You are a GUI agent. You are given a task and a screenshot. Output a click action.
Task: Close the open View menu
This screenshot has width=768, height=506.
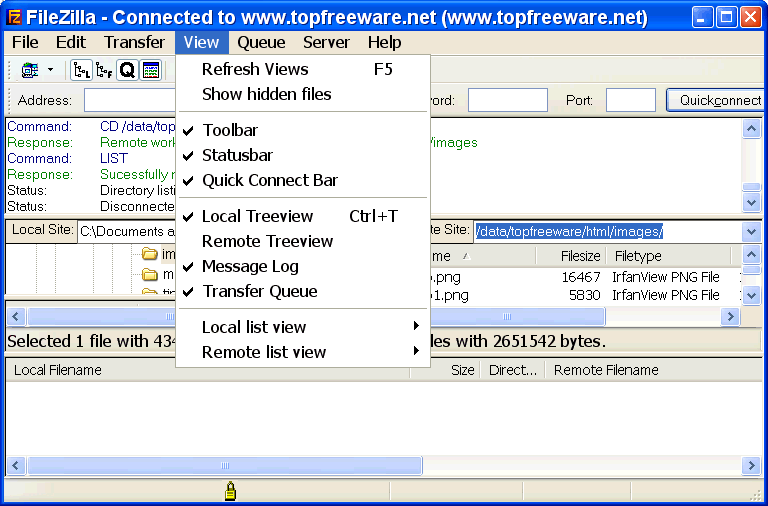tap(201, 42)
